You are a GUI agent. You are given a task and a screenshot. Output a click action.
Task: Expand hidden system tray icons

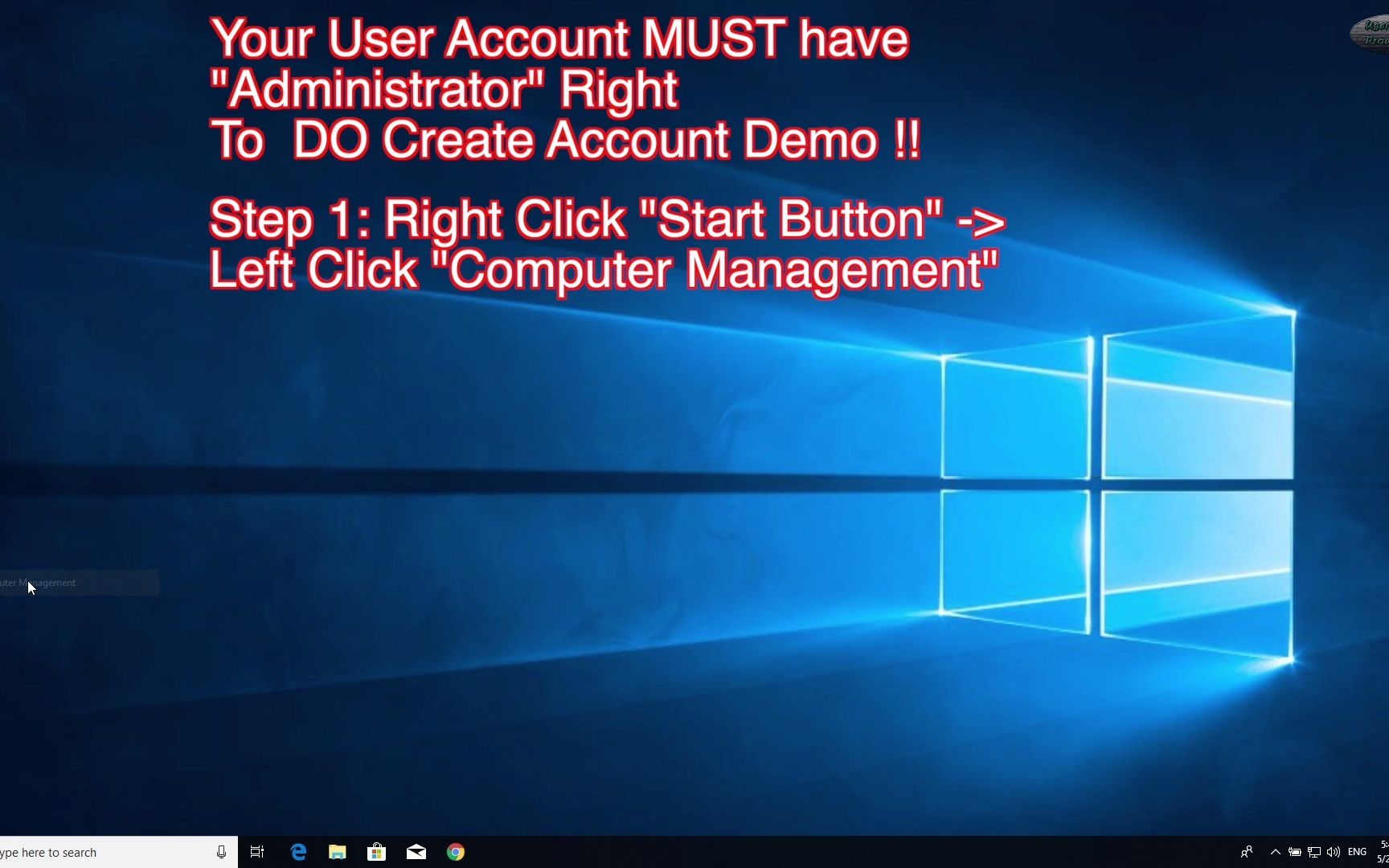pos(1276,852)
